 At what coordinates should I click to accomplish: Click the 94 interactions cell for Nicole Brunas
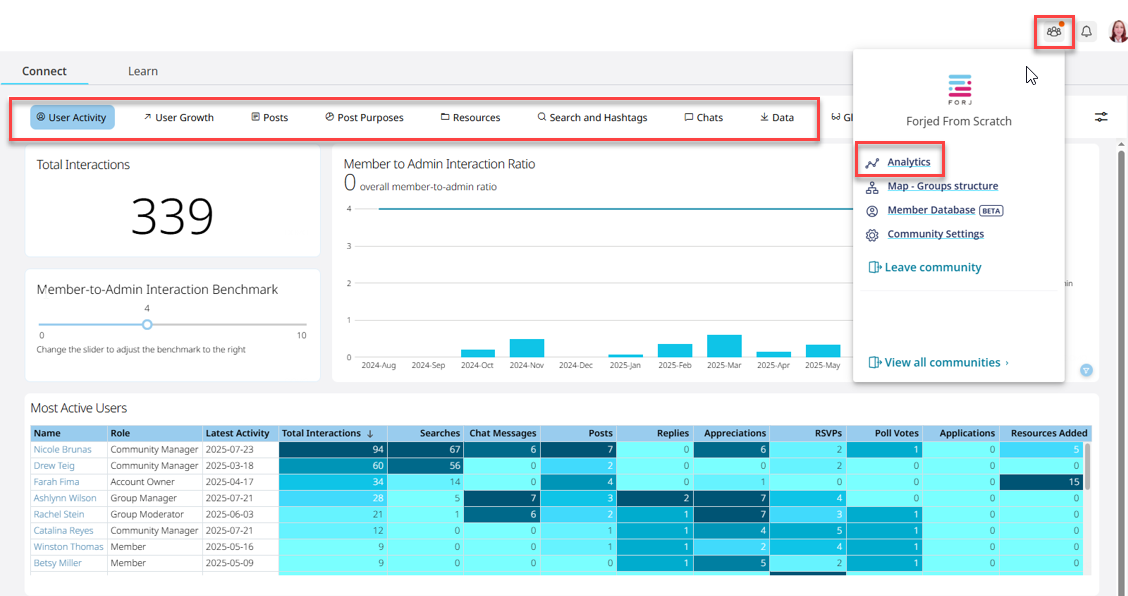pos(333,449)
